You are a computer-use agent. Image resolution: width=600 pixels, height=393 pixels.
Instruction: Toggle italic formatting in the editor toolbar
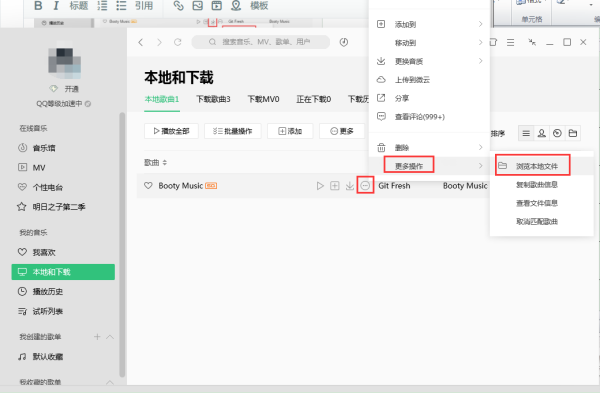[56, 6]
